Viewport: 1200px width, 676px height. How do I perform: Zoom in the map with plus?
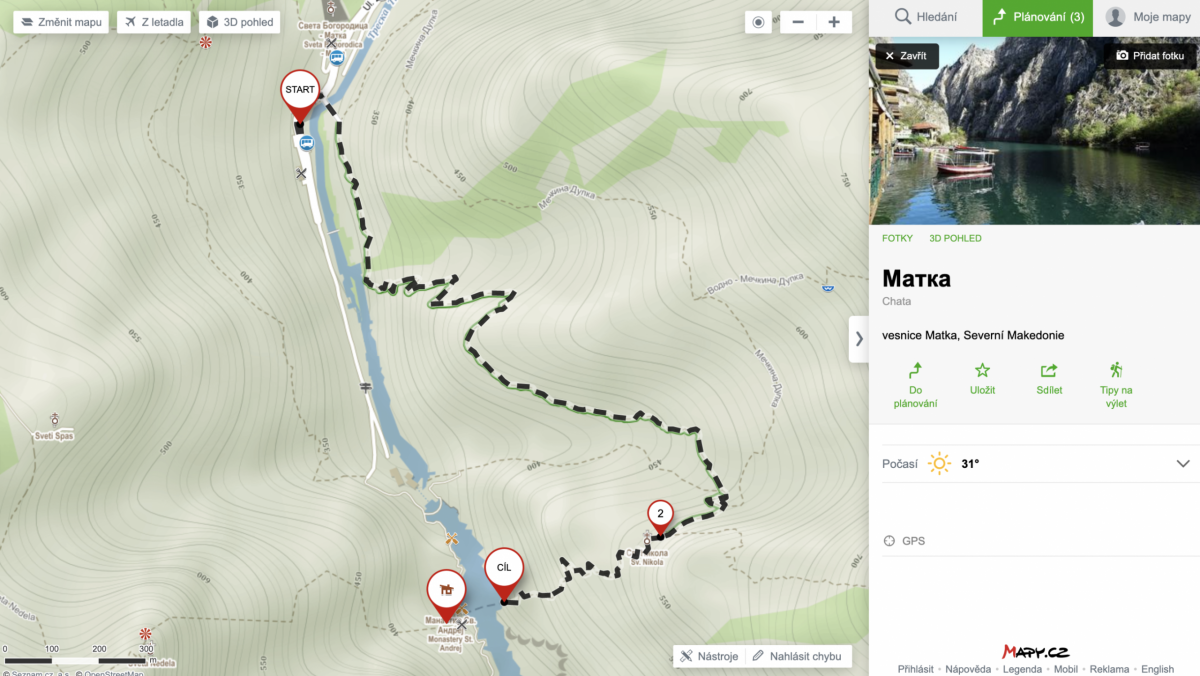click(x=834, y=22)
